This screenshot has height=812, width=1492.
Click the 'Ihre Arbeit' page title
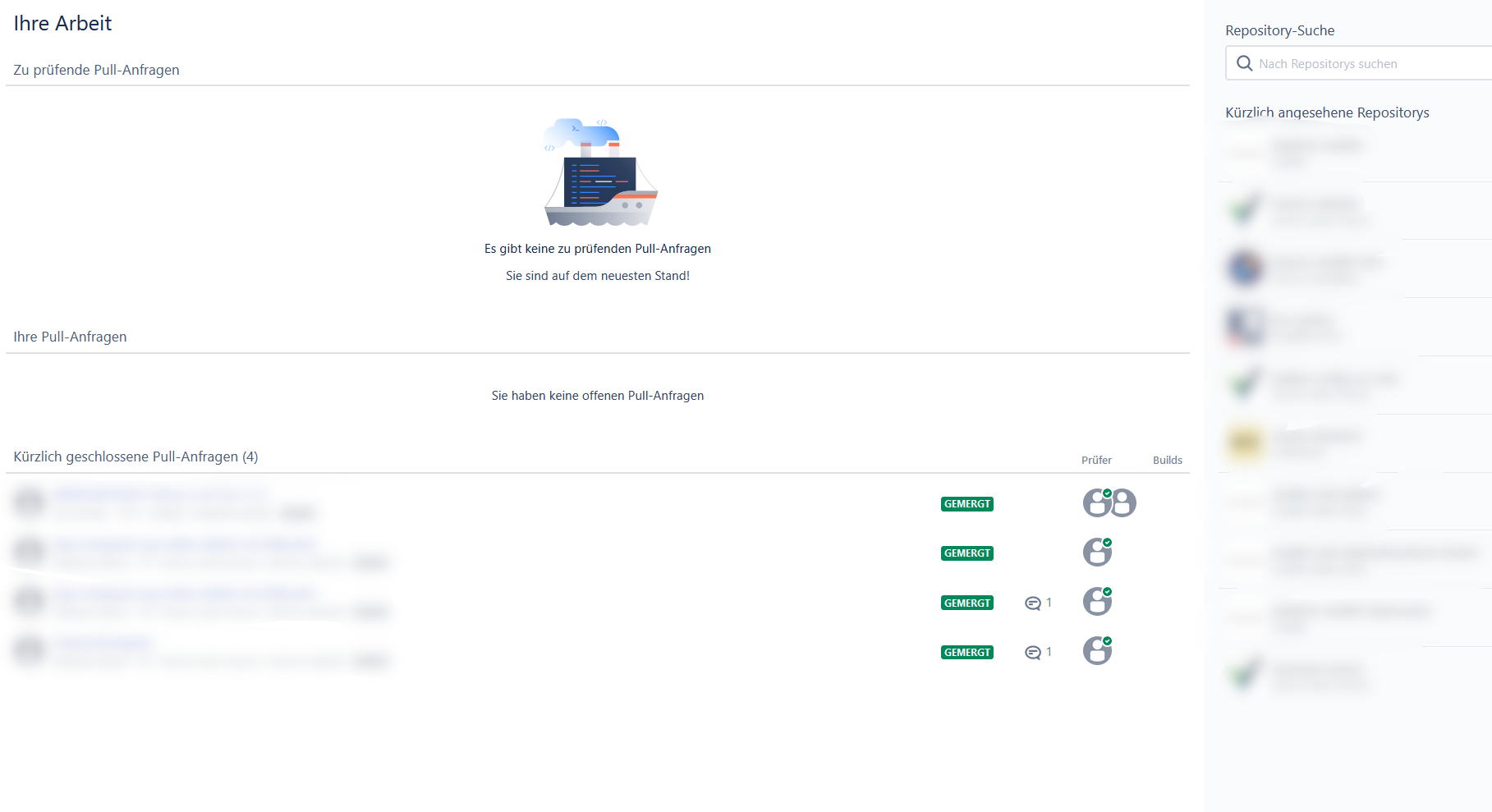coord(62,23)
